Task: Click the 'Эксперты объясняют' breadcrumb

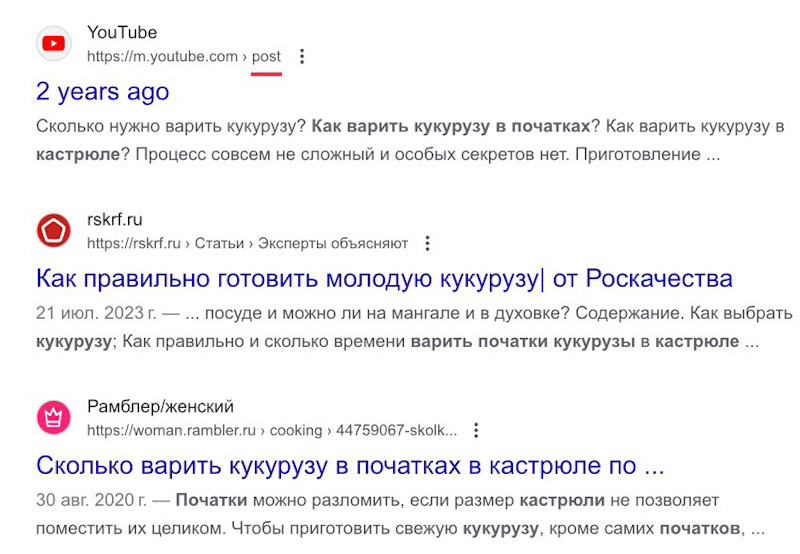Action: [x=333, y=243]
